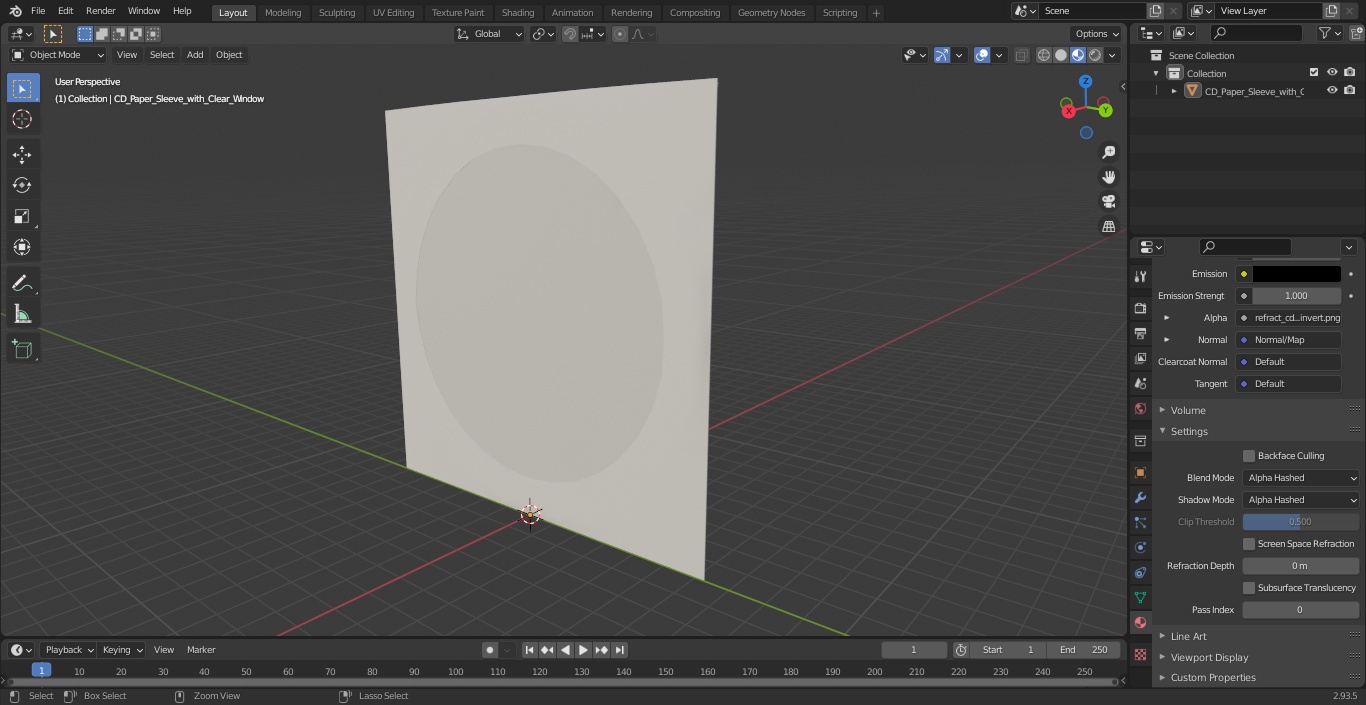This screenshot has height=705, width=1366.
Task: Activate the Select Box tool
Action: 22,89
